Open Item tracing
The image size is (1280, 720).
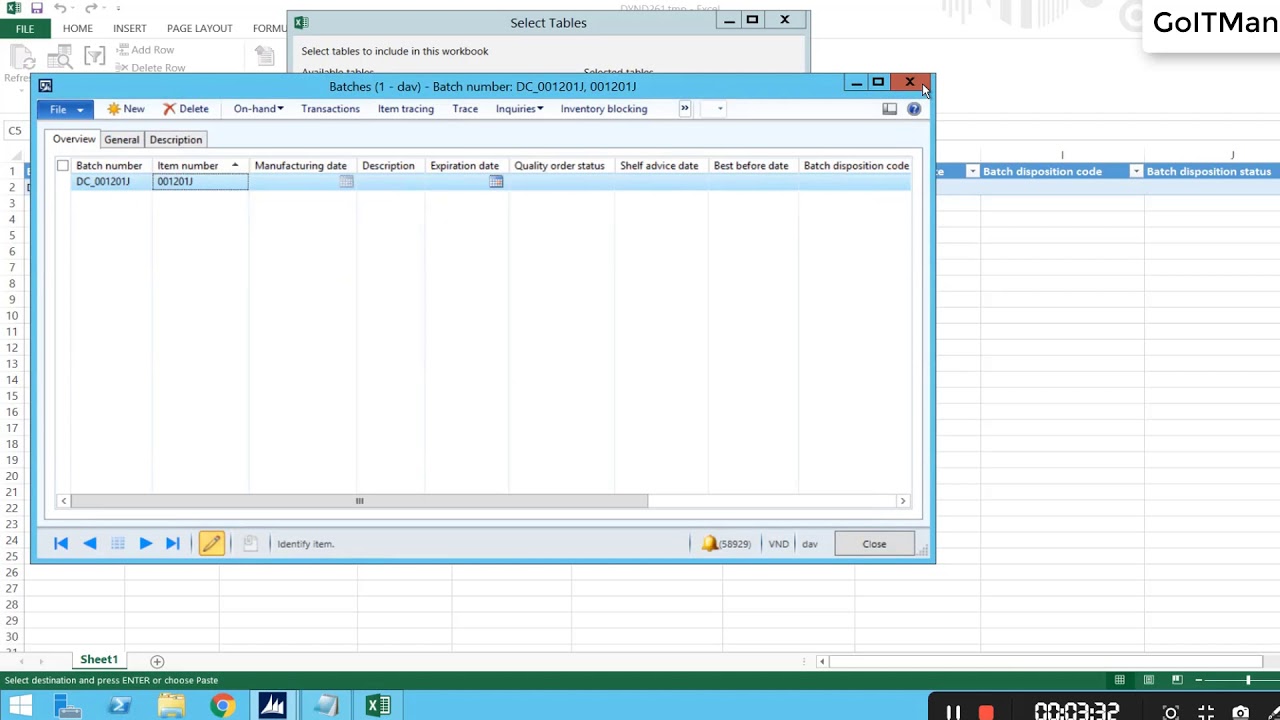pyautogui.click(x=405, y=109)
